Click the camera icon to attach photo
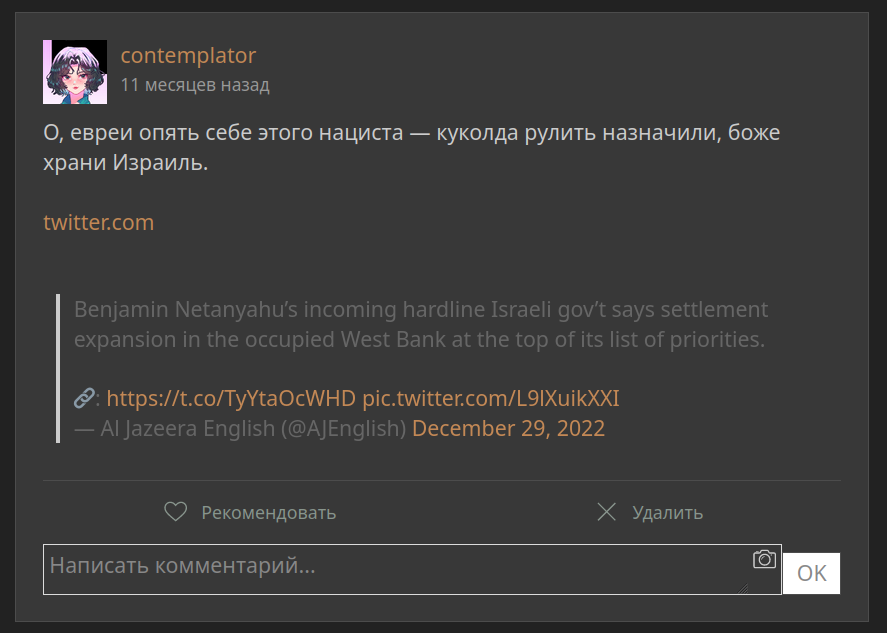Viewport: 887px width, 633px height. tap(764, 559)
